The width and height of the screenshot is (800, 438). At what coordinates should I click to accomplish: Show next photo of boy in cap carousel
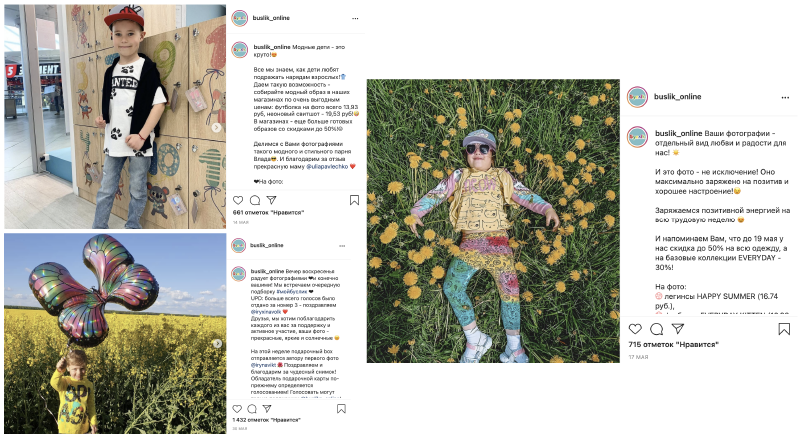tap(217, 128)
